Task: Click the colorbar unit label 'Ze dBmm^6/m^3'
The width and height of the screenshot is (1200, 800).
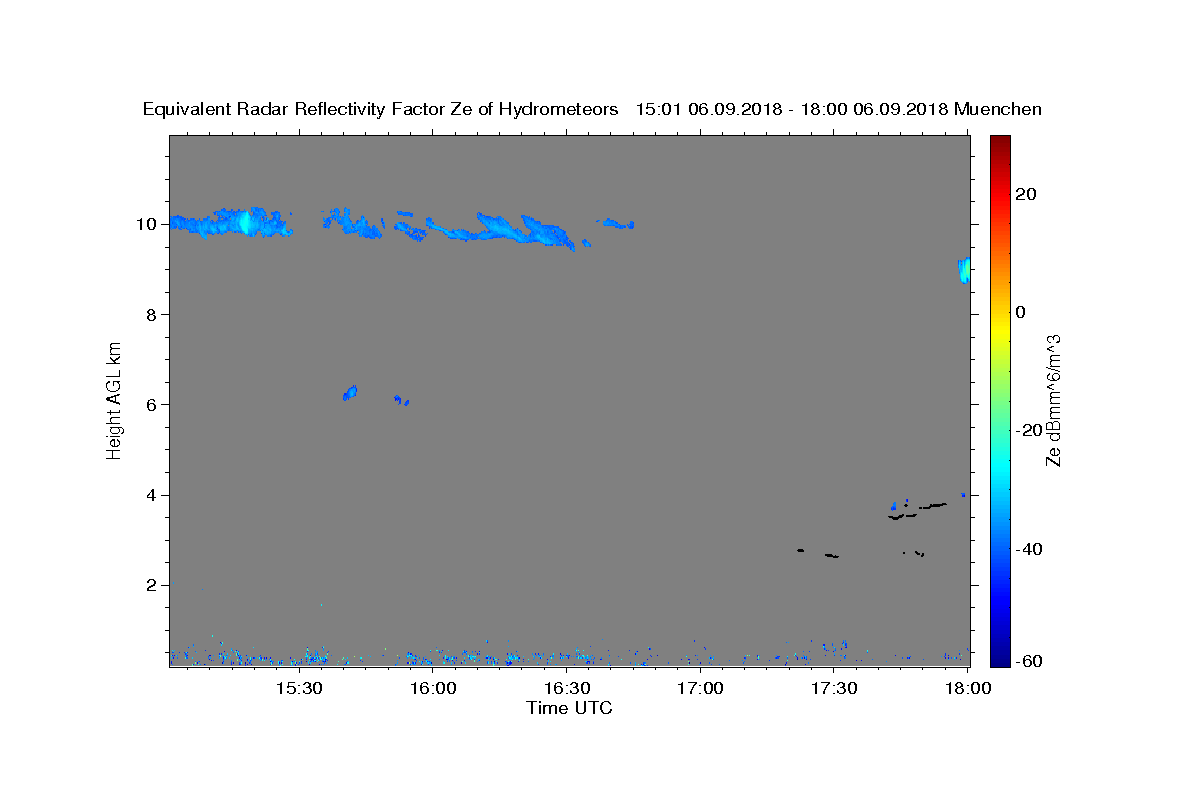Action: point(1053,400)
